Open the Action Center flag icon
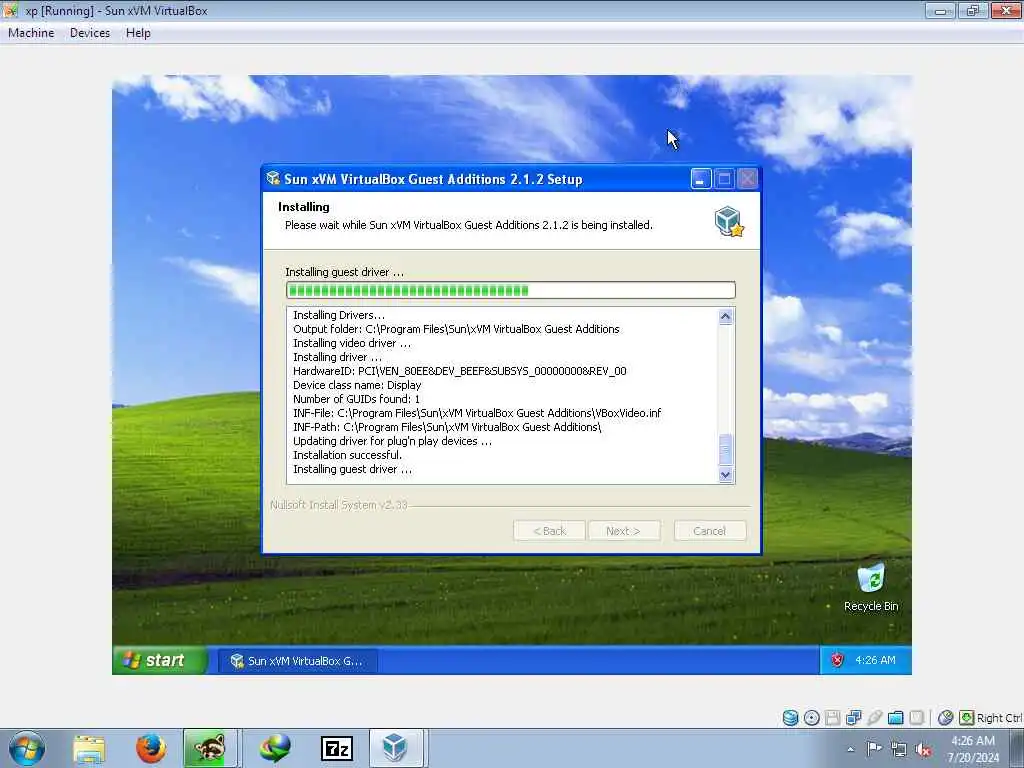This screenshot has width=1024, height=768. pos(874,748)
